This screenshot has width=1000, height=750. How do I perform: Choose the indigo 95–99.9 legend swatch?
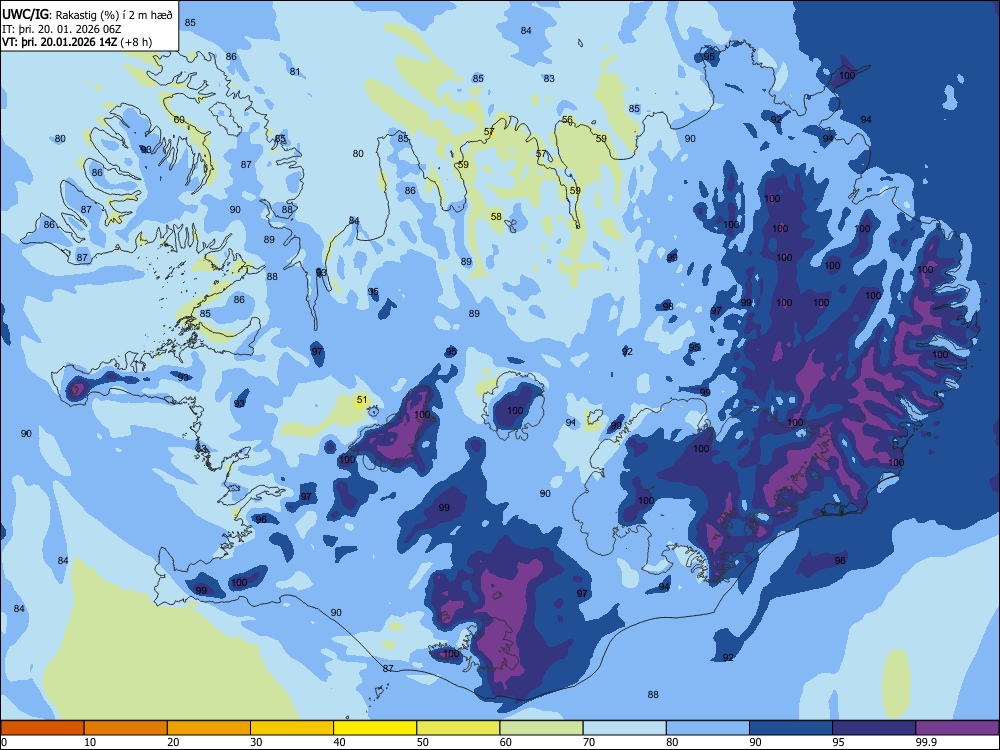pos(874,728)
